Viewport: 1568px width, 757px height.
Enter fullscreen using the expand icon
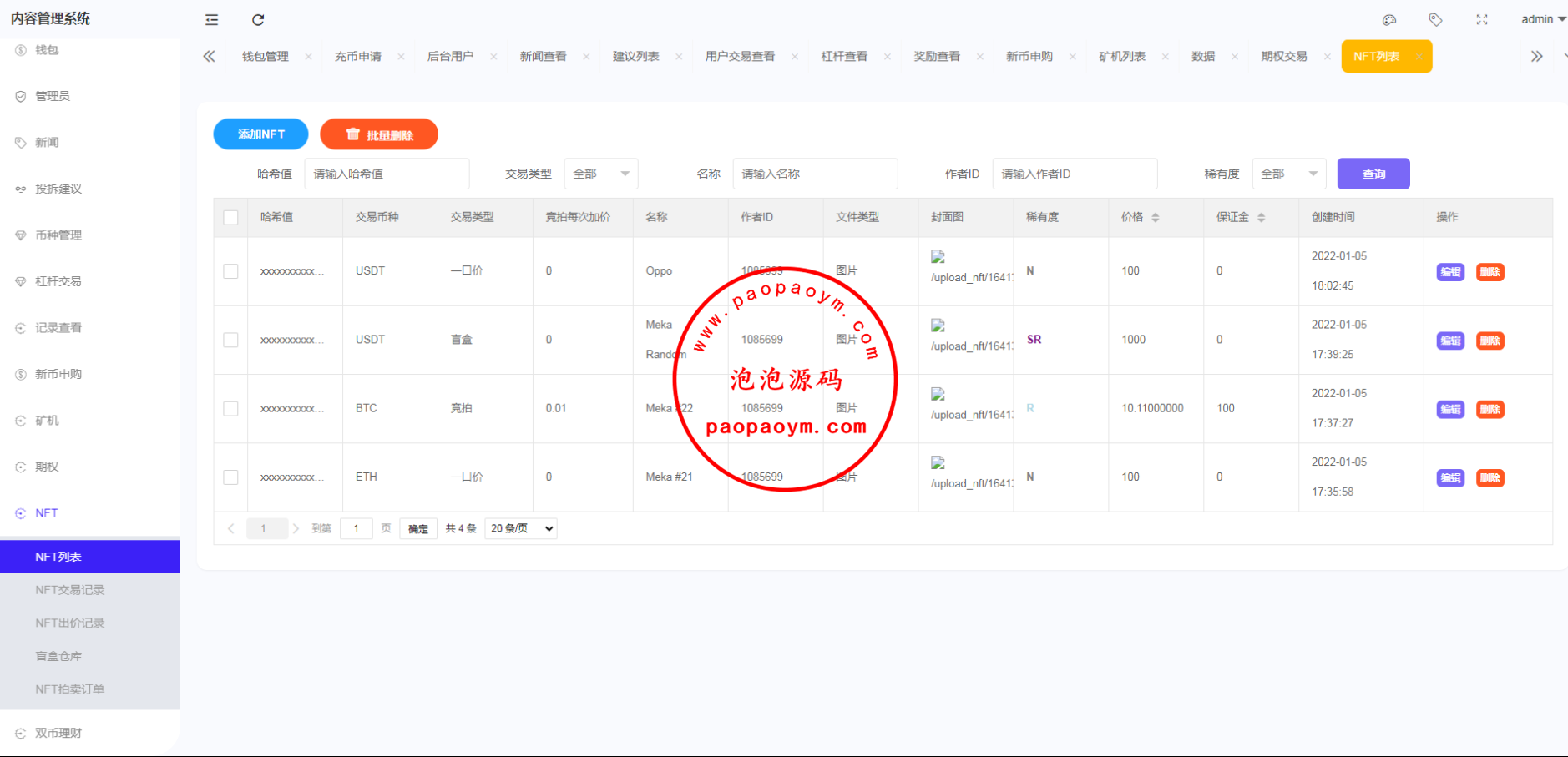point(1482,20)
